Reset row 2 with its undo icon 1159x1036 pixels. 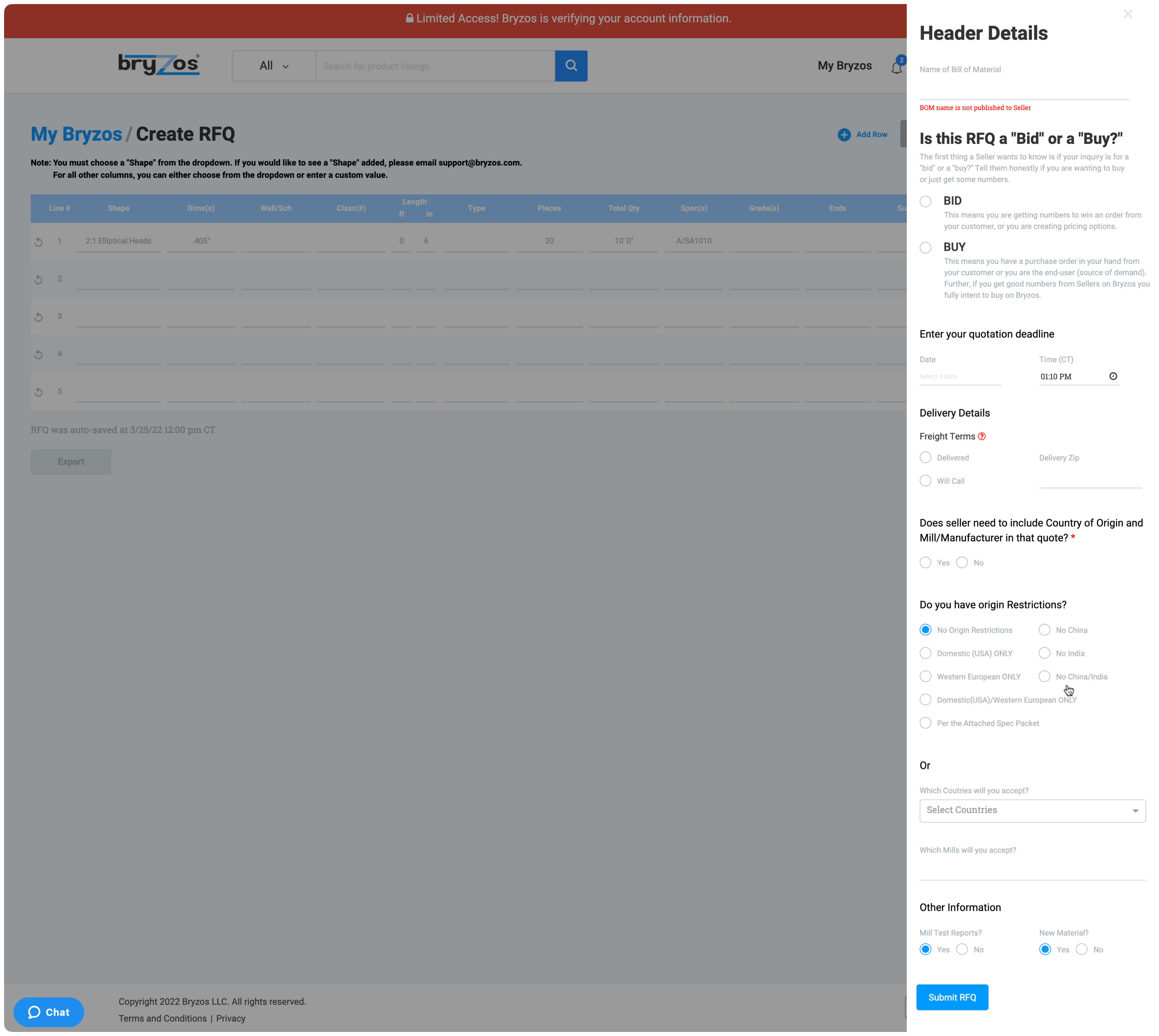pos(39,280)
